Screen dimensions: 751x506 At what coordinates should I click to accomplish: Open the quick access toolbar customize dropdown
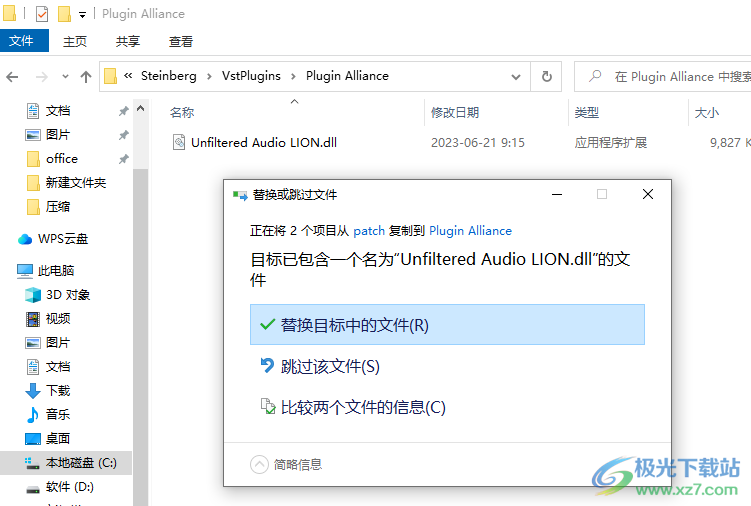pos(82,15)
